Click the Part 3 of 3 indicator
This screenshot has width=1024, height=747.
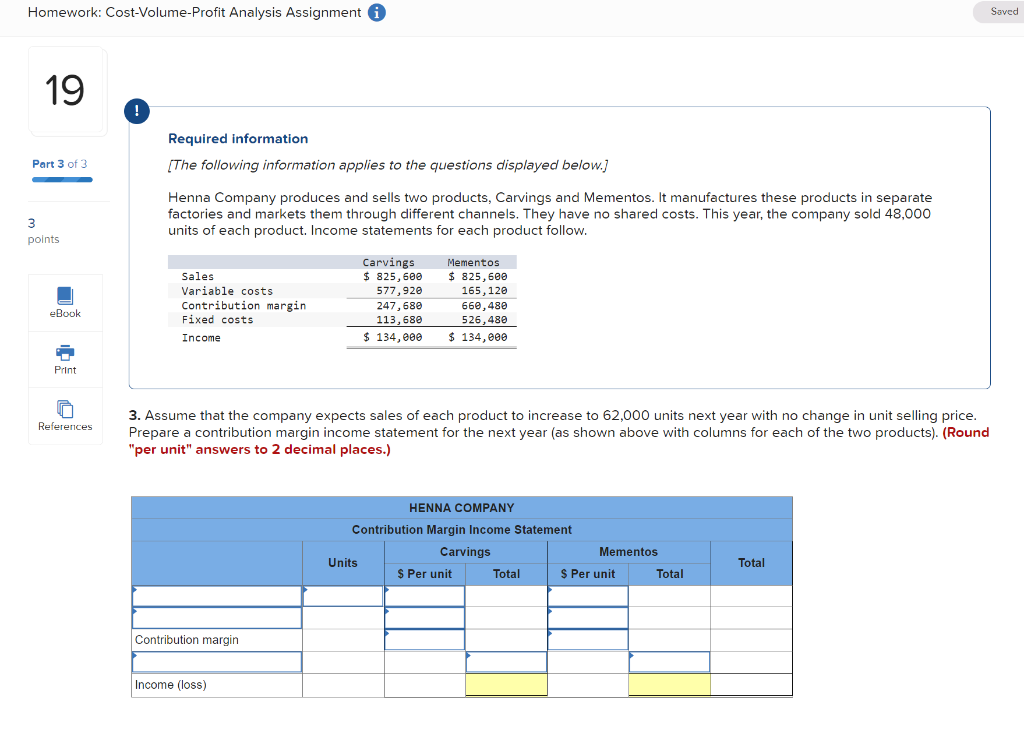pos(59,164)
